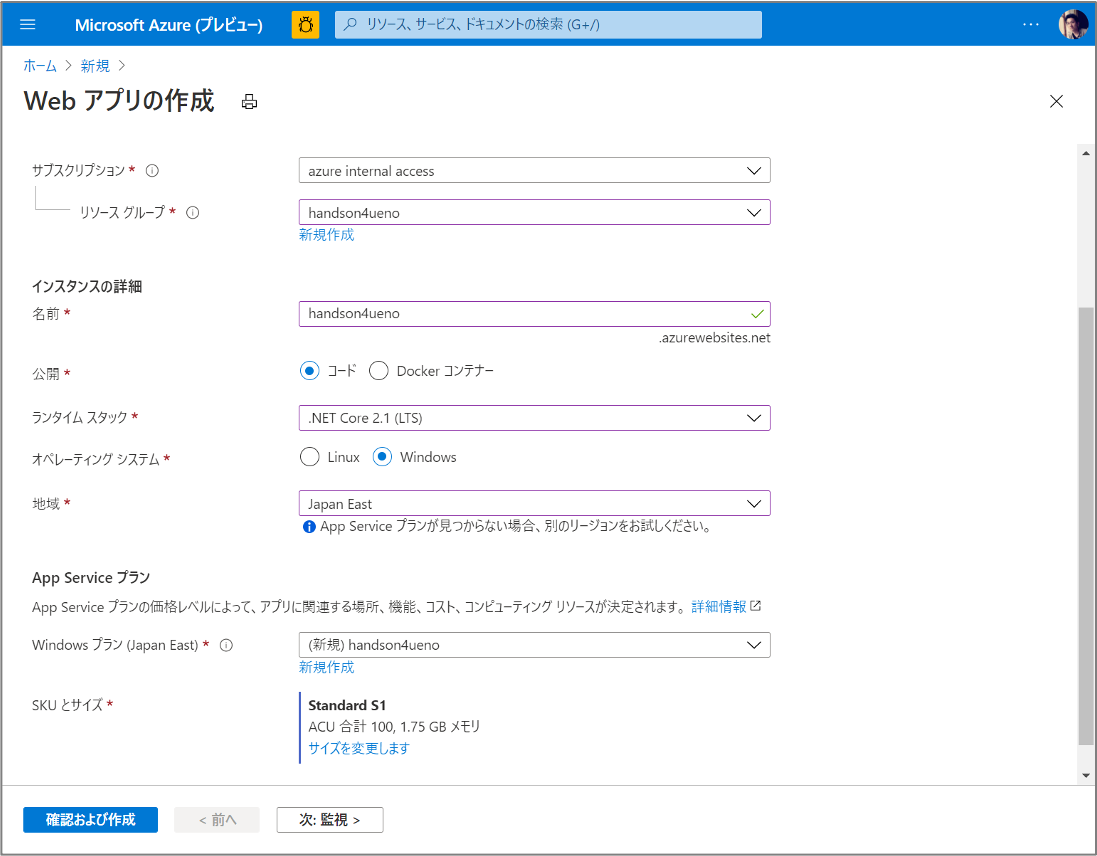The height and width of the screenshot is (856, 1097).
Task: Open the 詳細情報 link
Action: pos(726,606)
